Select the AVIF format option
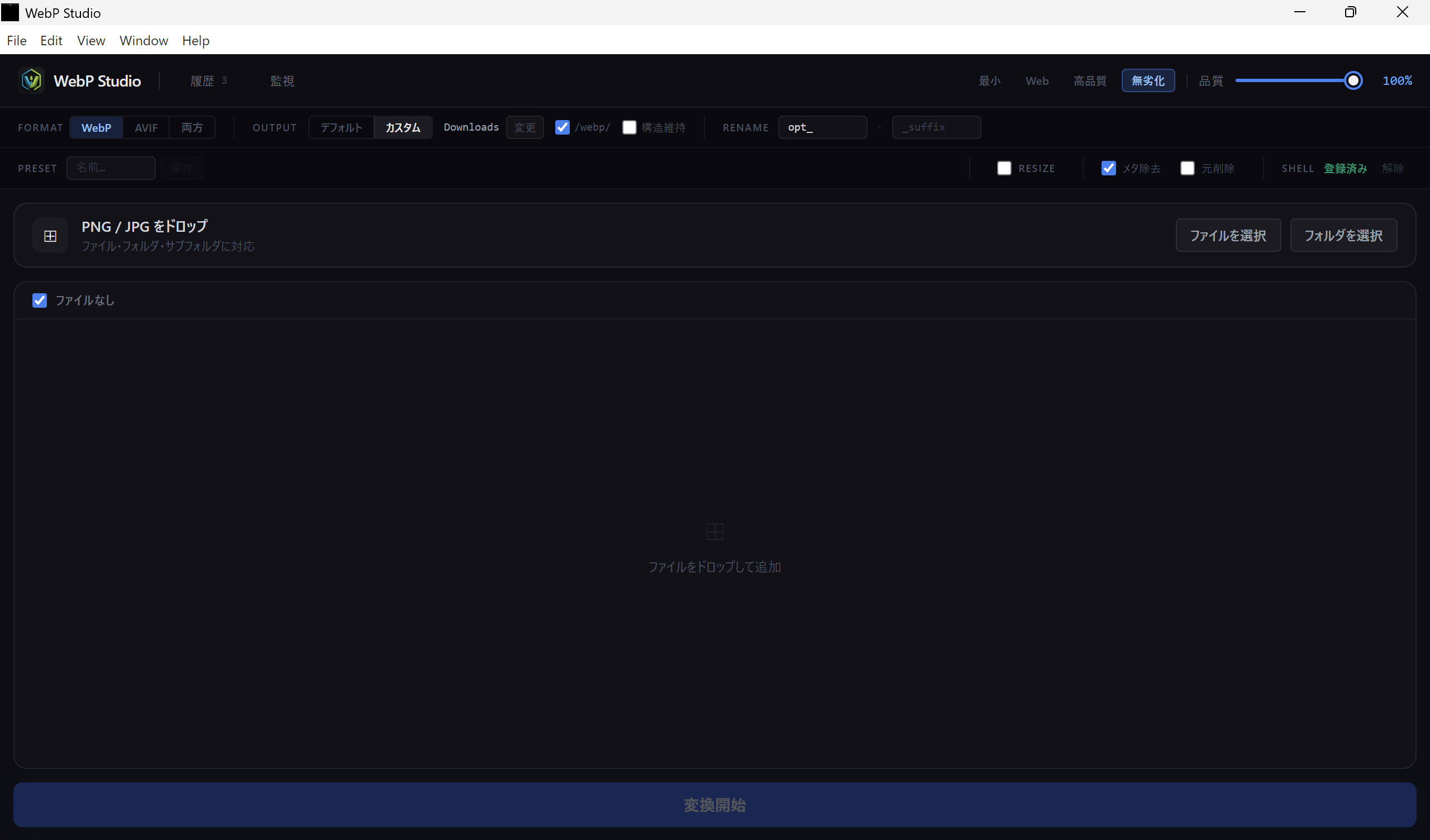 pyautogui.click(x=146, y=127)
